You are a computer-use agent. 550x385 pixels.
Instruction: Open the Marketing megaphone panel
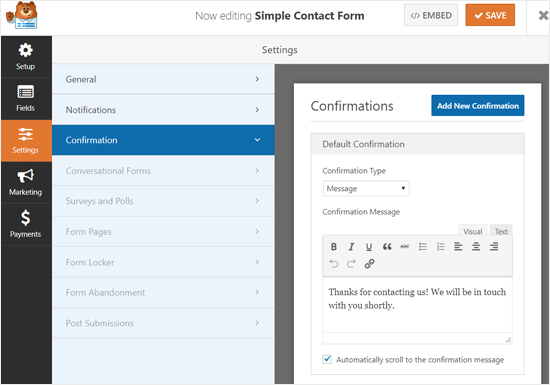pos(26,183)
